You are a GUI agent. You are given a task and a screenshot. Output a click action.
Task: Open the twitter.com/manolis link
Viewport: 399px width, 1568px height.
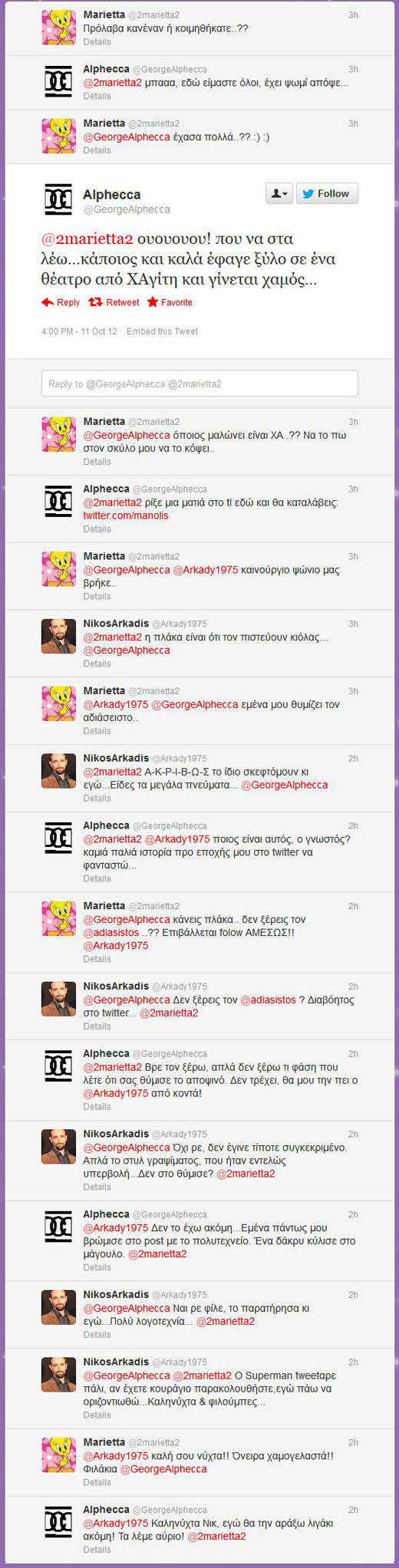pyautogui.click(x=126, y=516)
